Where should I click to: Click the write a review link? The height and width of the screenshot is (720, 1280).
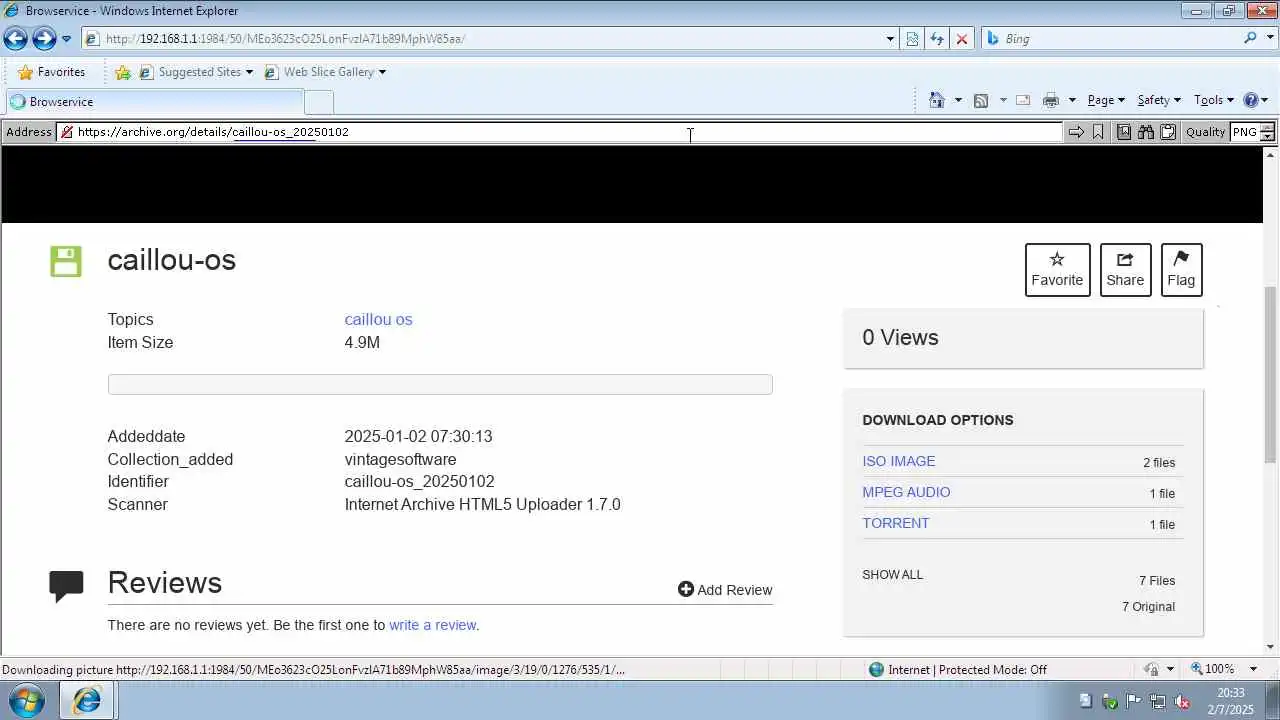(x=432, y=625)
